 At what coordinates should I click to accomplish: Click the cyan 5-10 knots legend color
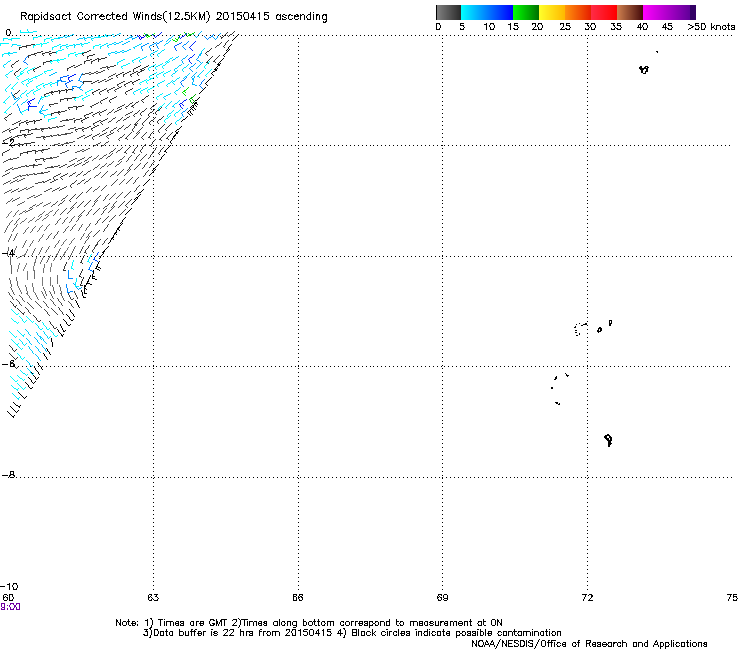(x=474, y=12)
